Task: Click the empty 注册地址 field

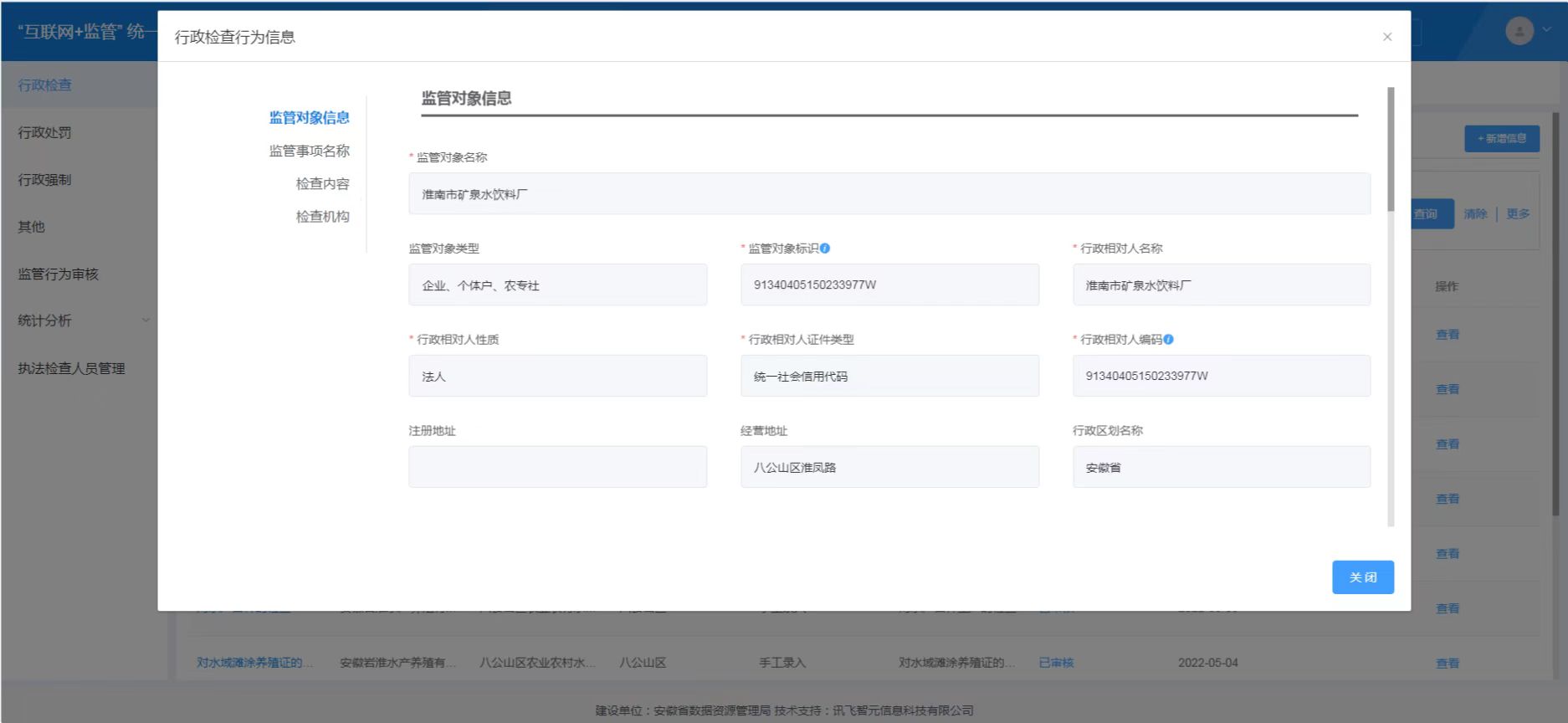Action: (x=557, y=467)
